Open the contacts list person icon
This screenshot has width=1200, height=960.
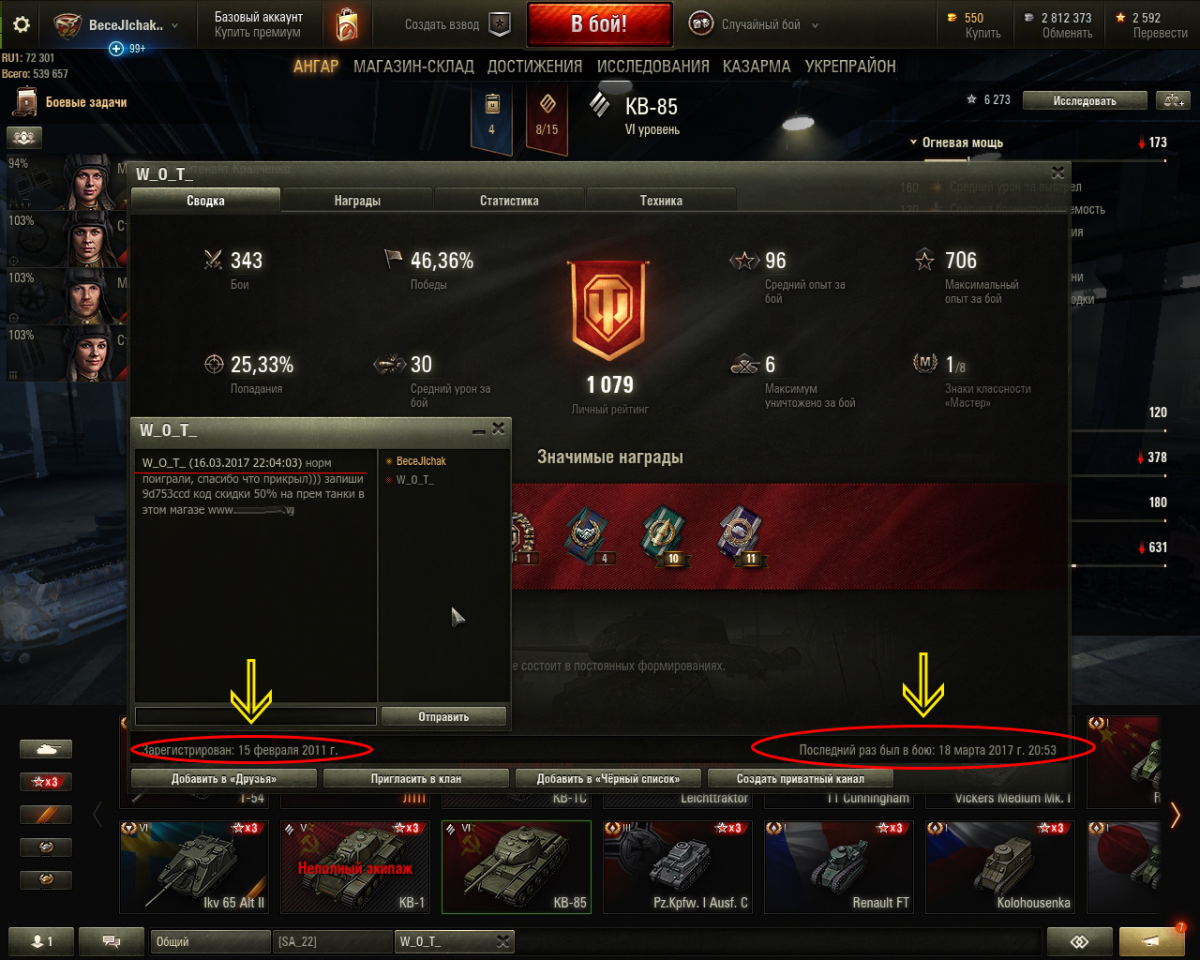pyautogui.click(x=39, y=941)
